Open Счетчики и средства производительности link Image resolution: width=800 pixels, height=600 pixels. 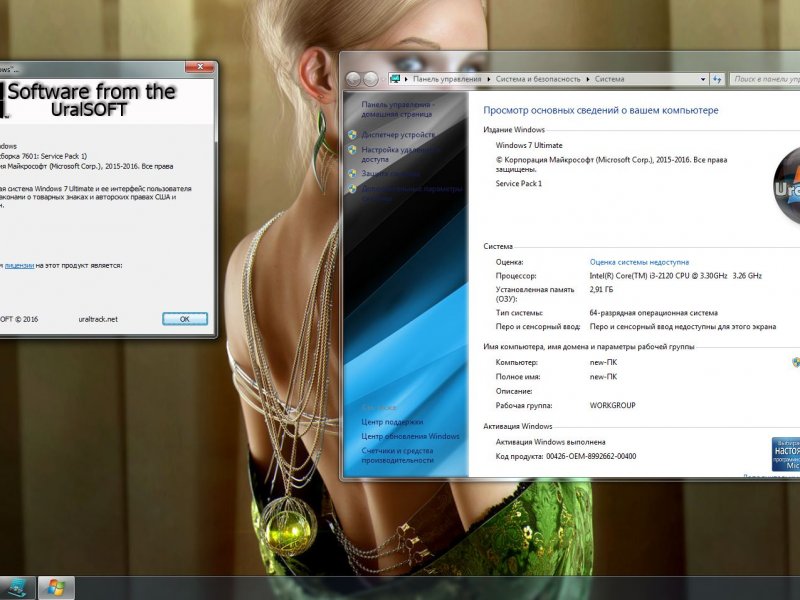coord(397,455)
